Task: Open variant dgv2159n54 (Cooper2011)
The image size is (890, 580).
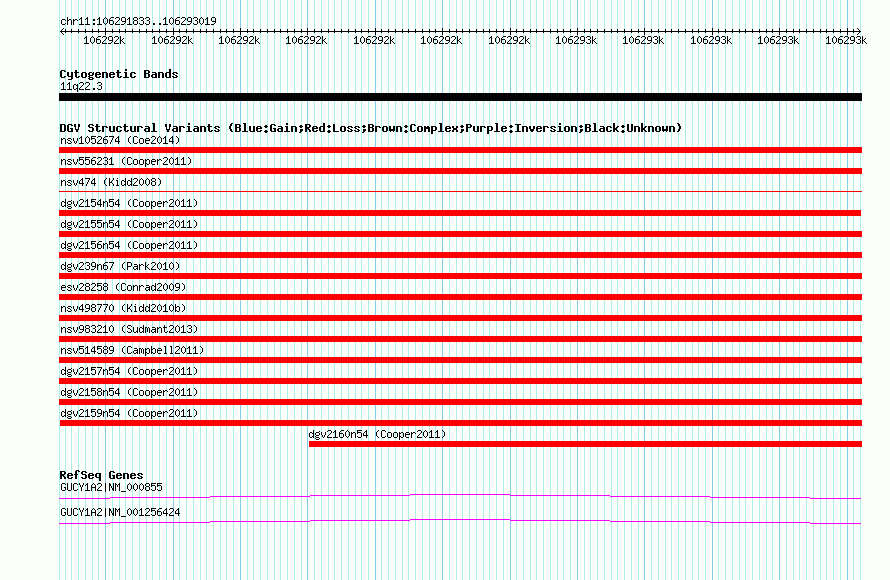Action: coord(460,423)
